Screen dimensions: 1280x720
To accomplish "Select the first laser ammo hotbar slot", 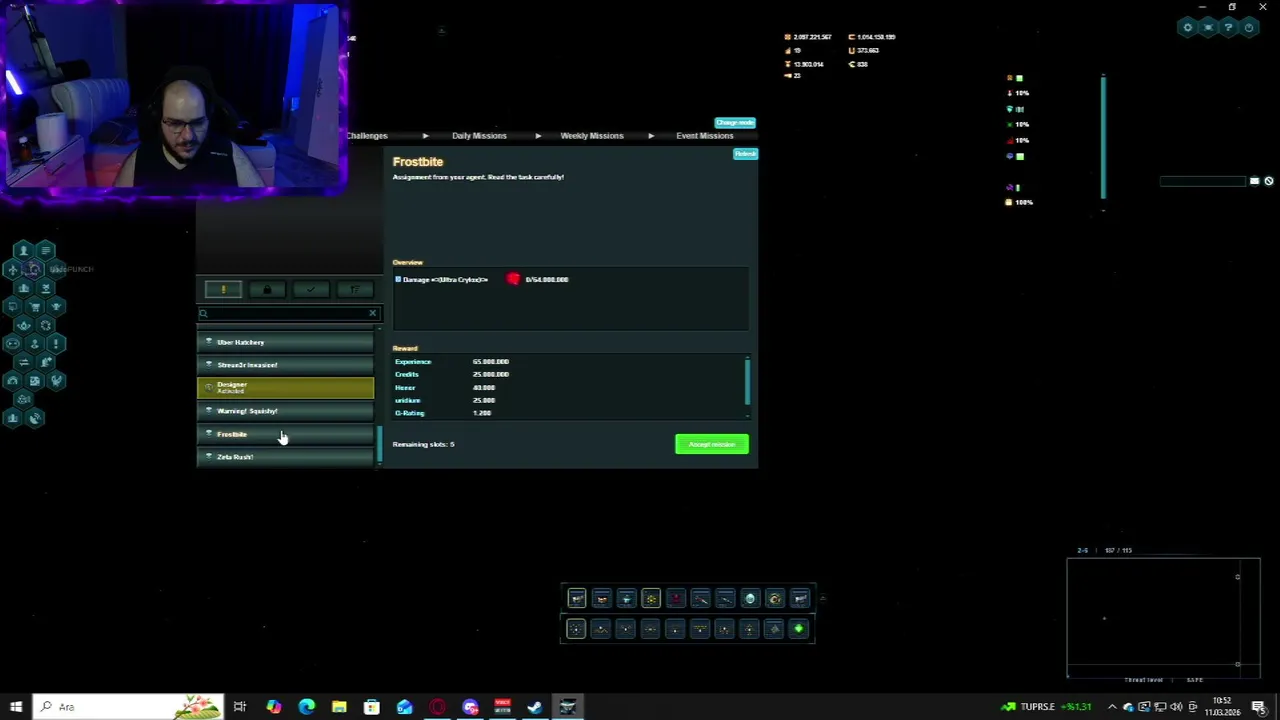I will point(577,598).
